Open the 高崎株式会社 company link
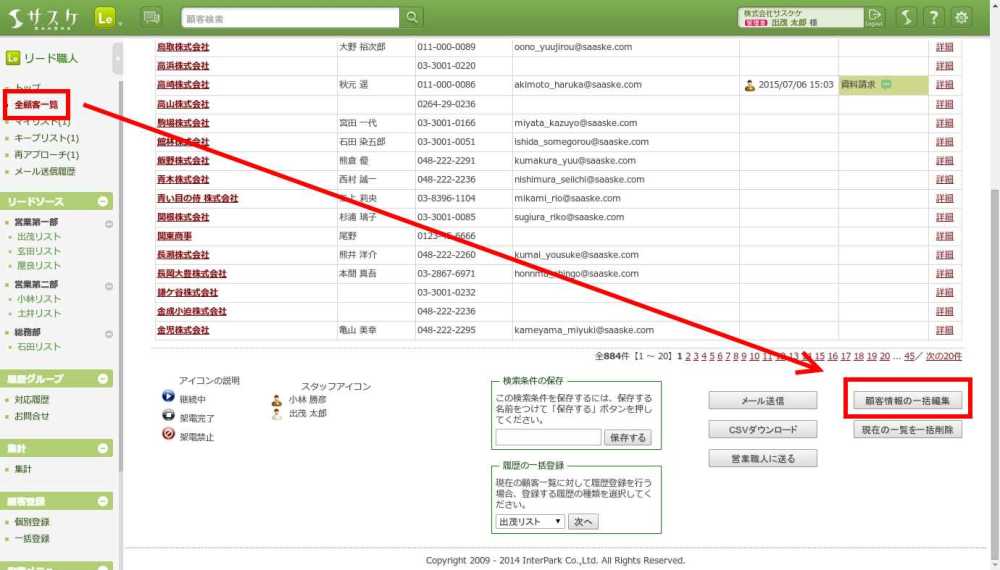 point(183,85)
